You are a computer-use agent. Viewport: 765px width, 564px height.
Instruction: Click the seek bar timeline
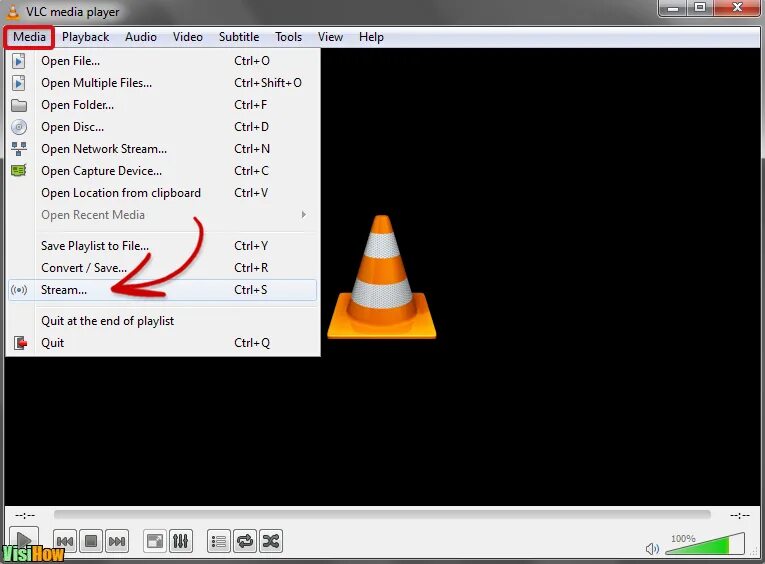point(382,515)
